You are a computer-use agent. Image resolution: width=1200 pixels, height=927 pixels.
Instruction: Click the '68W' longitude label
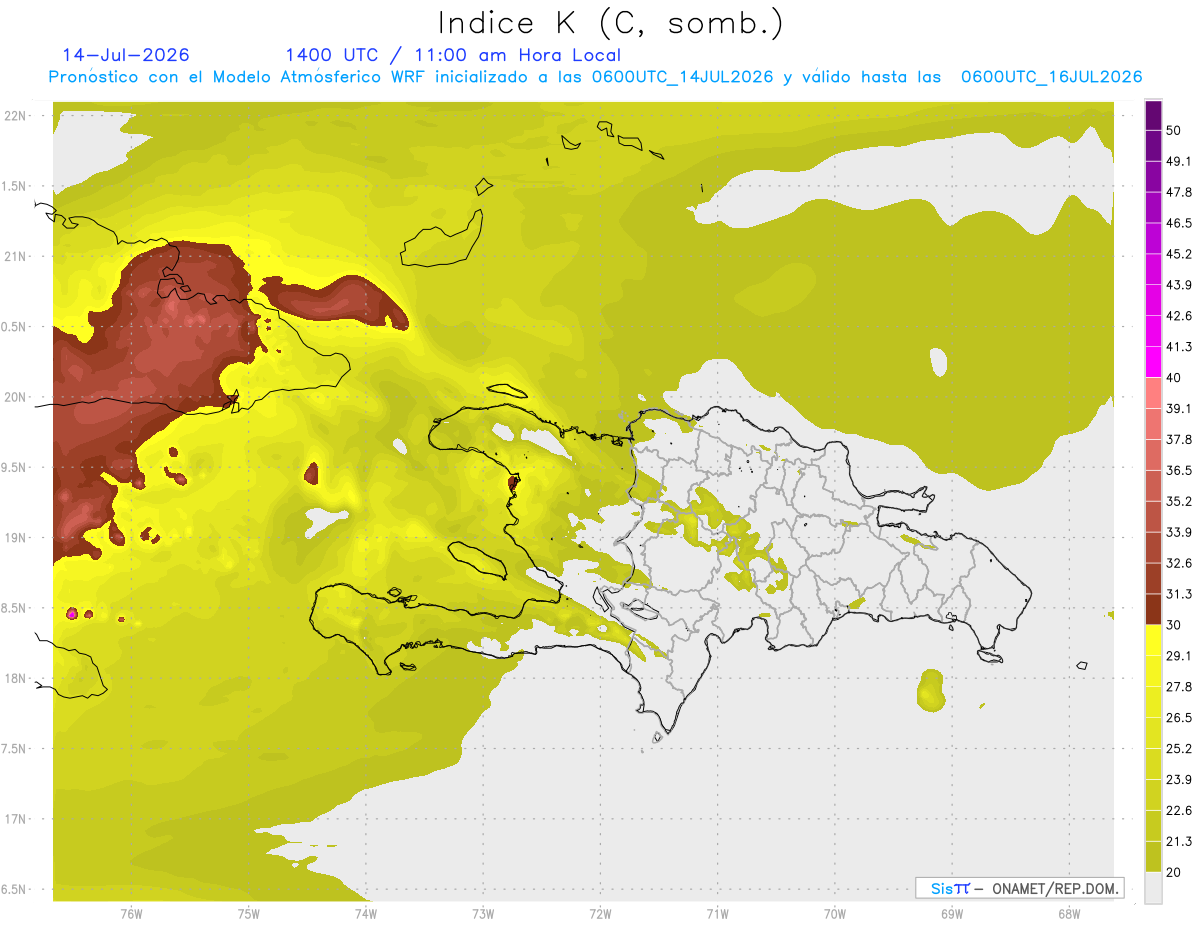(1069, 913)
